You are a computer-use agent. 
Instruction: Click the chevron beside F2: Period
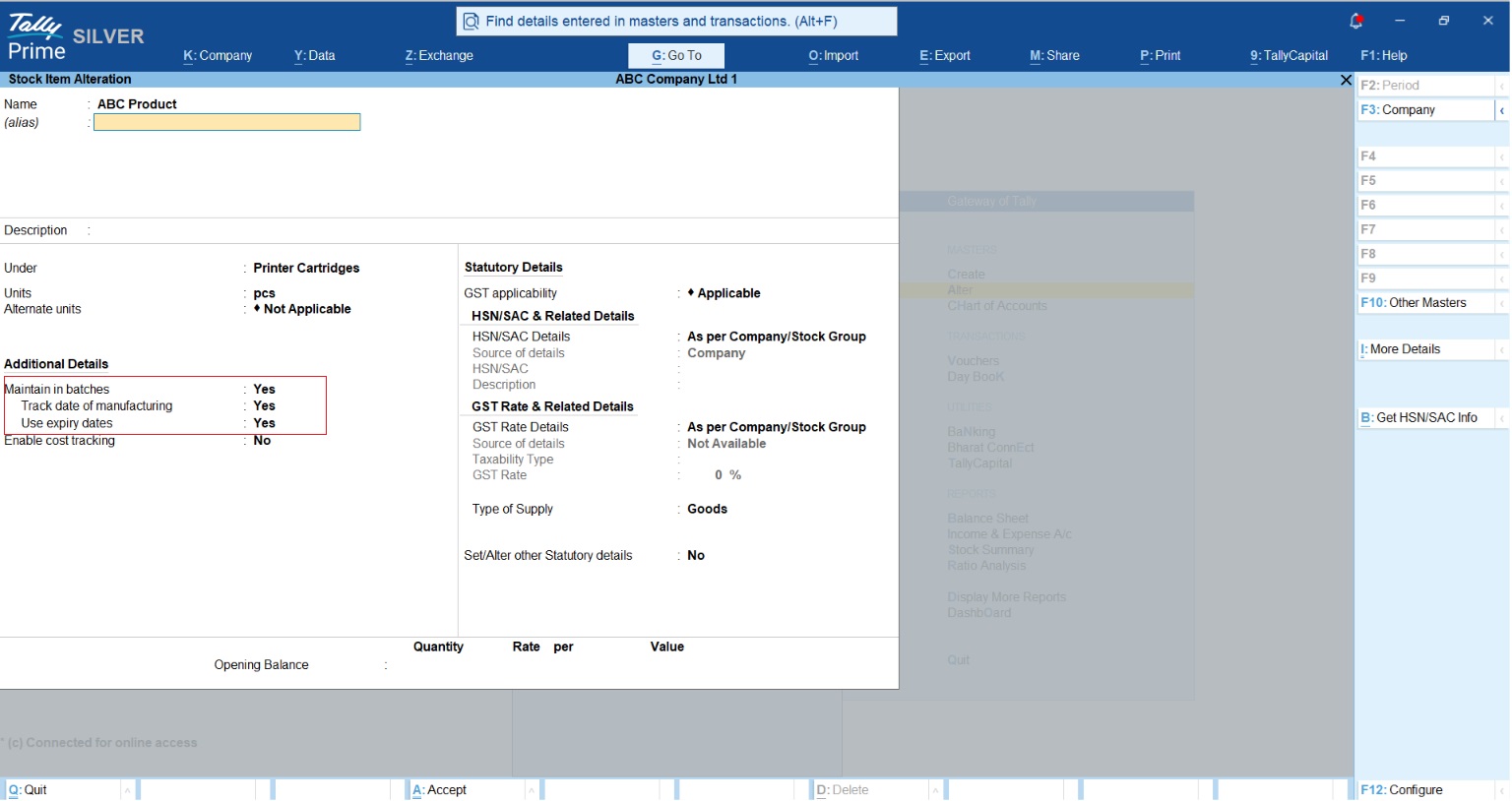[x=1502, y=86]
